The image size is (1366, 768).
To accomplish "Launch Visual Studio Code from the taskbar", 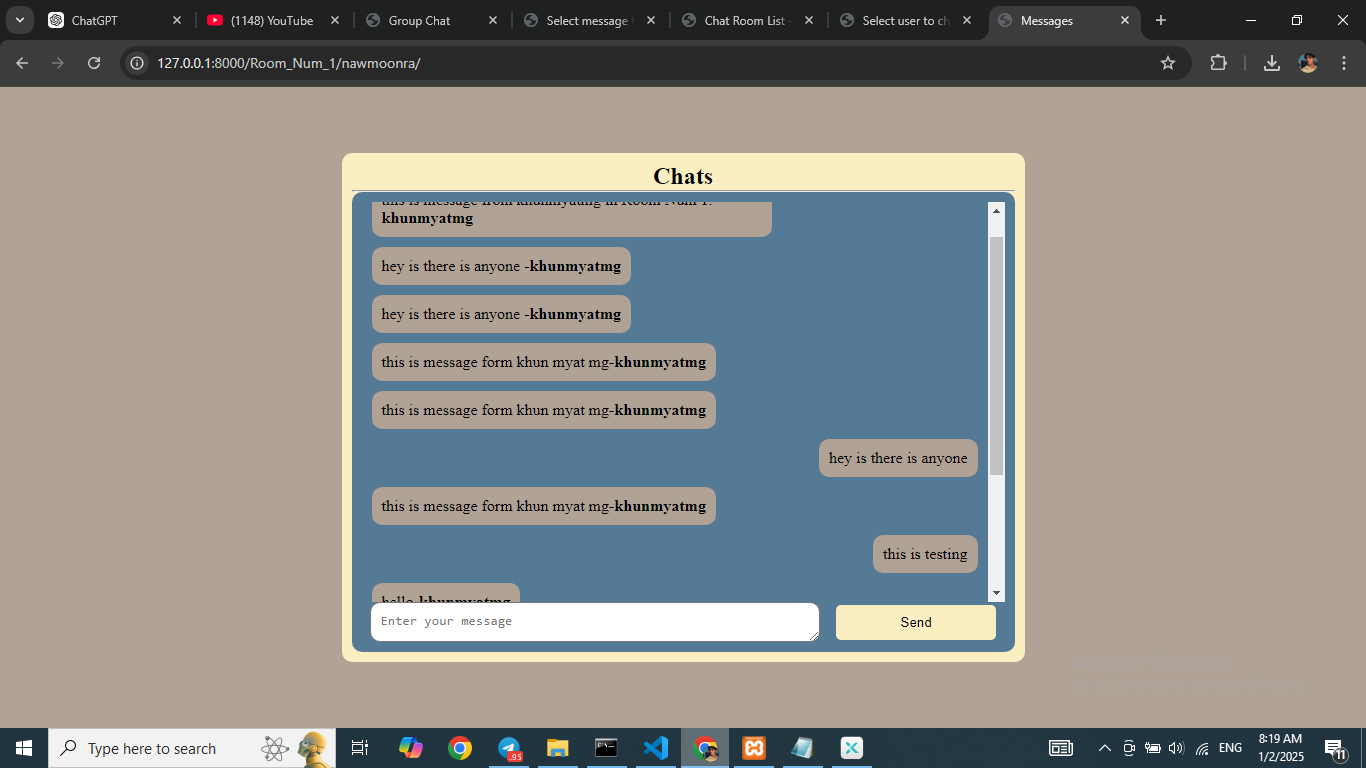I will (656, 748).
